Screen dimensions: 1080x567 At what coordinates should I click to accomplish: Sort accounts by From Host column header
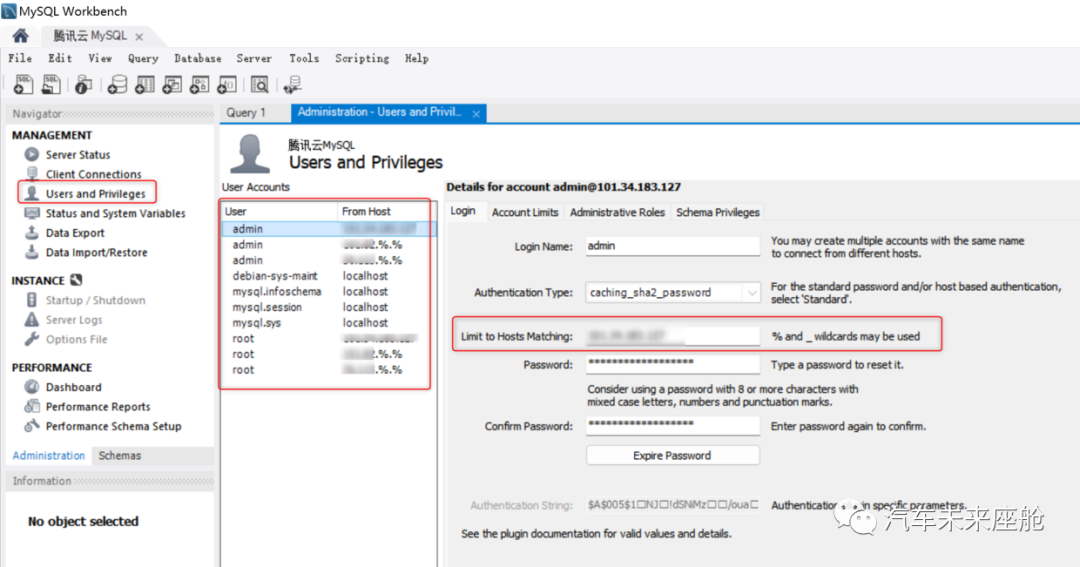pos(386,212)
